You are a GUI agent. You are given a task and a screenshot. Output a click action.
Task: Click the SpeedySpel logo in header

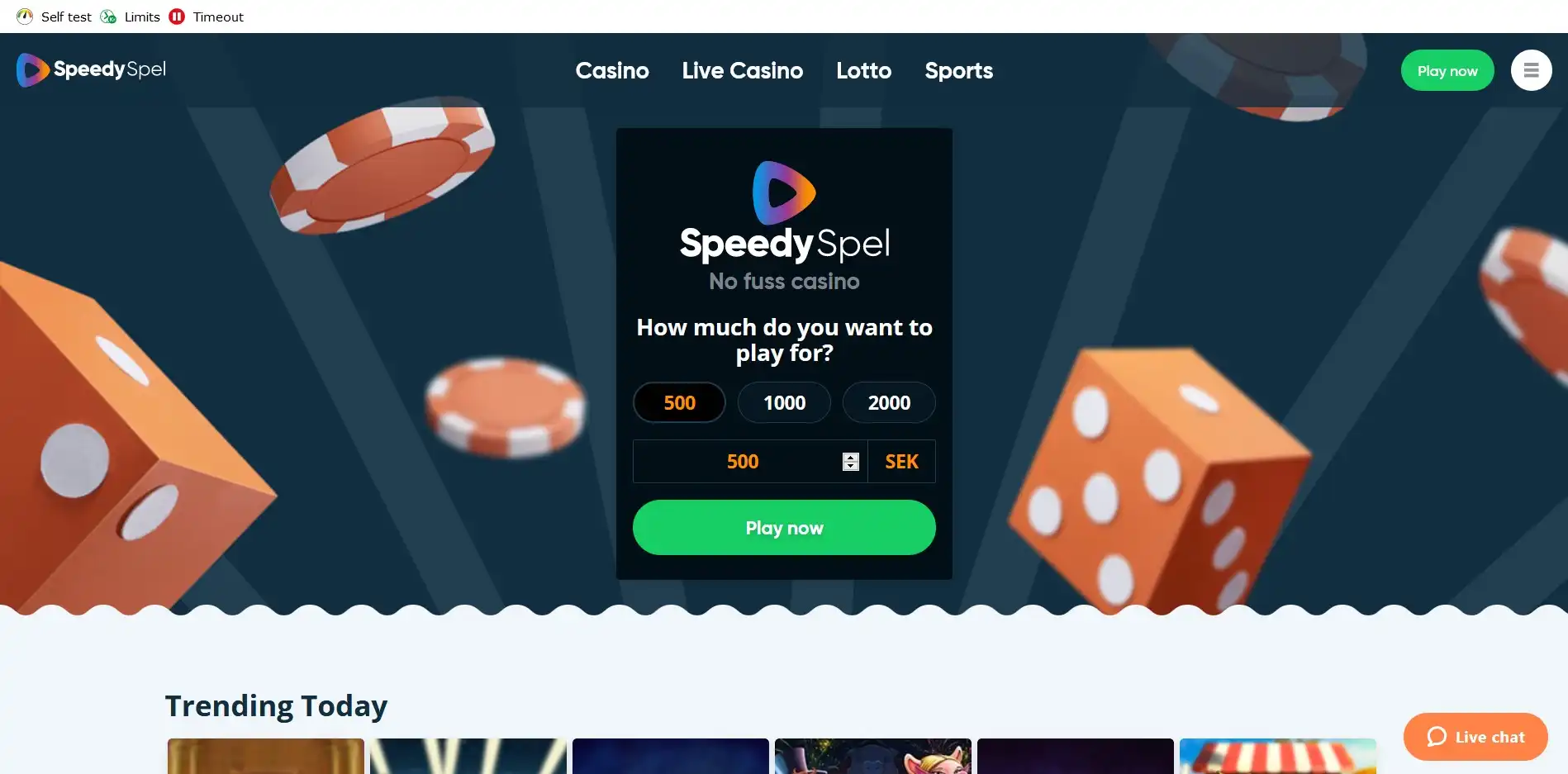[92, 70]
